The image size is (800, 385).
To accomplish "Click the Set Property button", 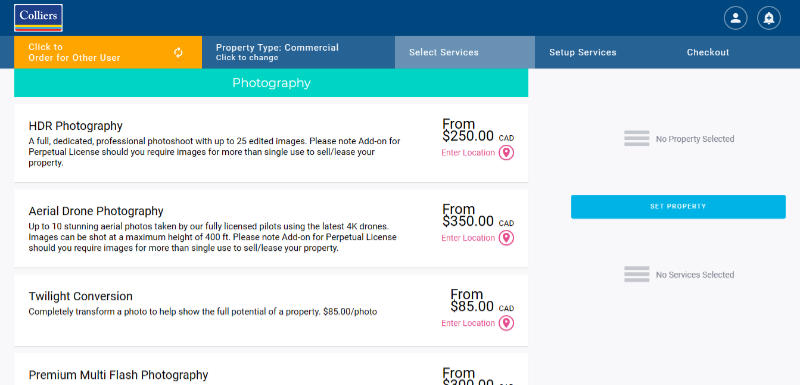I will click(678, 207).
